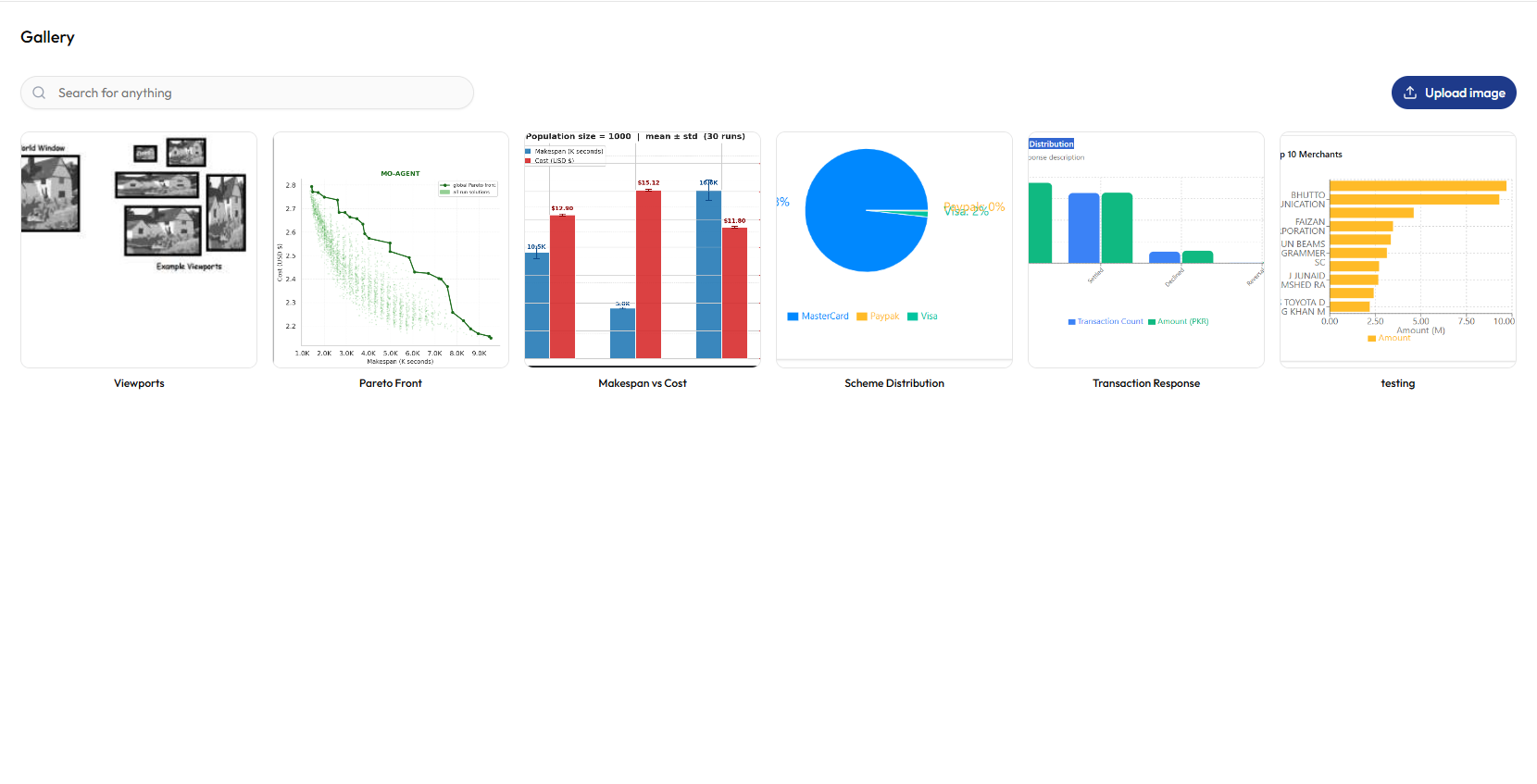Open the Pareto Front chart thumbnail
This screenshot has height=784, width=1537.
pyautogui.click(x=391, y=250)
